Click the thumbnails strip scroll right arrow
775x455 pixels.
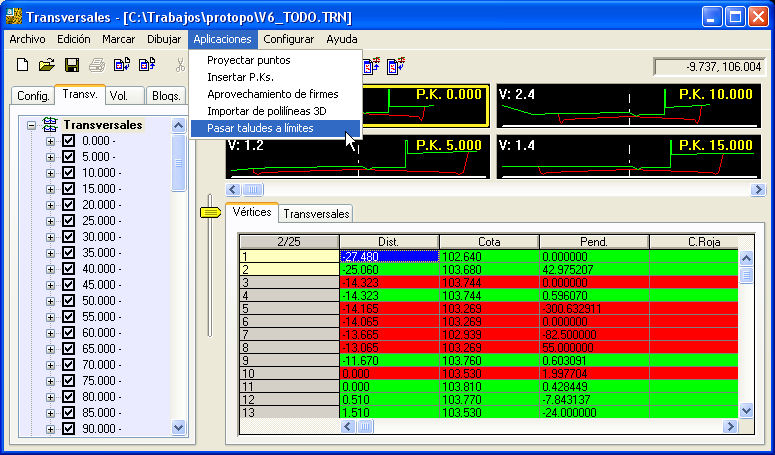(758, 189)
